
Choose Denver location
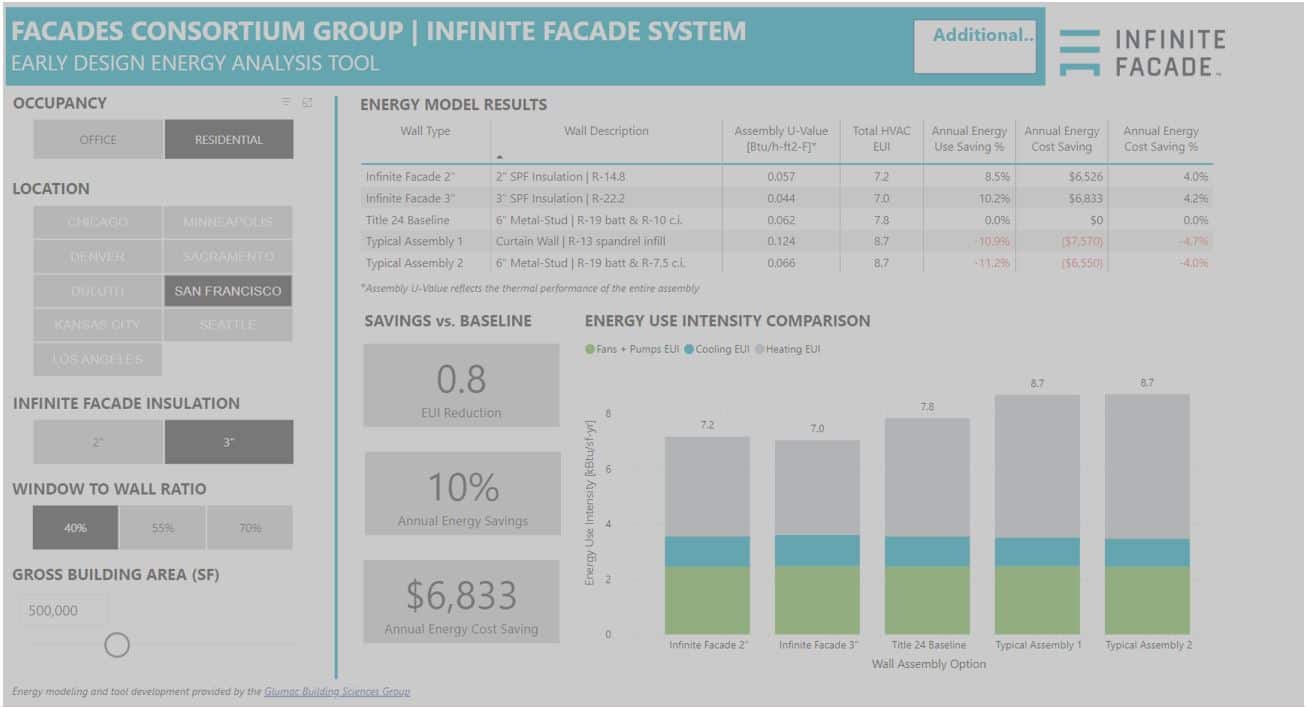(x=98, y=257)
